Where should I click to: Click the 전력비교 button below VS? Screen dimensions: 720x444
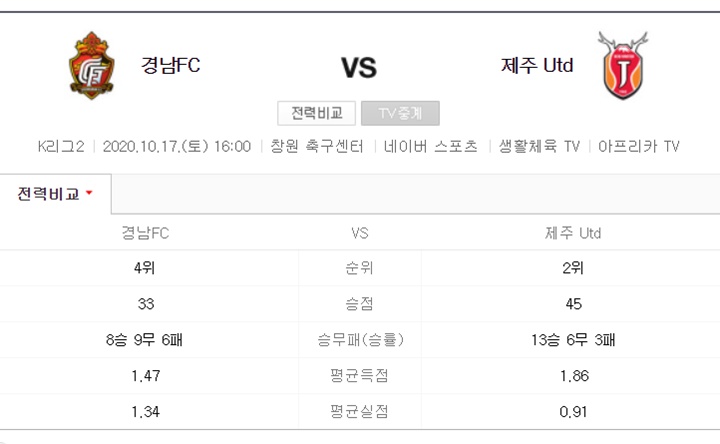point(316,113)
